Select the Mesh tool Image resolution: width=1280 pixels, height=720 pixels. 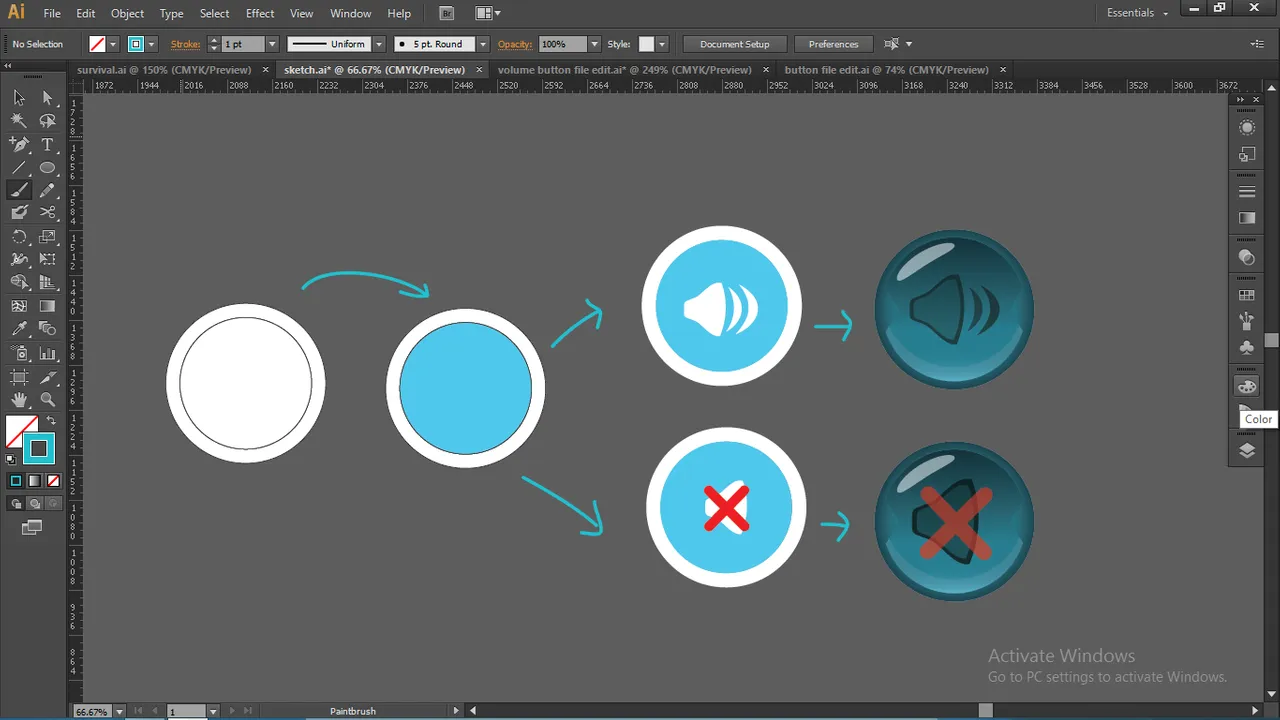(19, 306)
